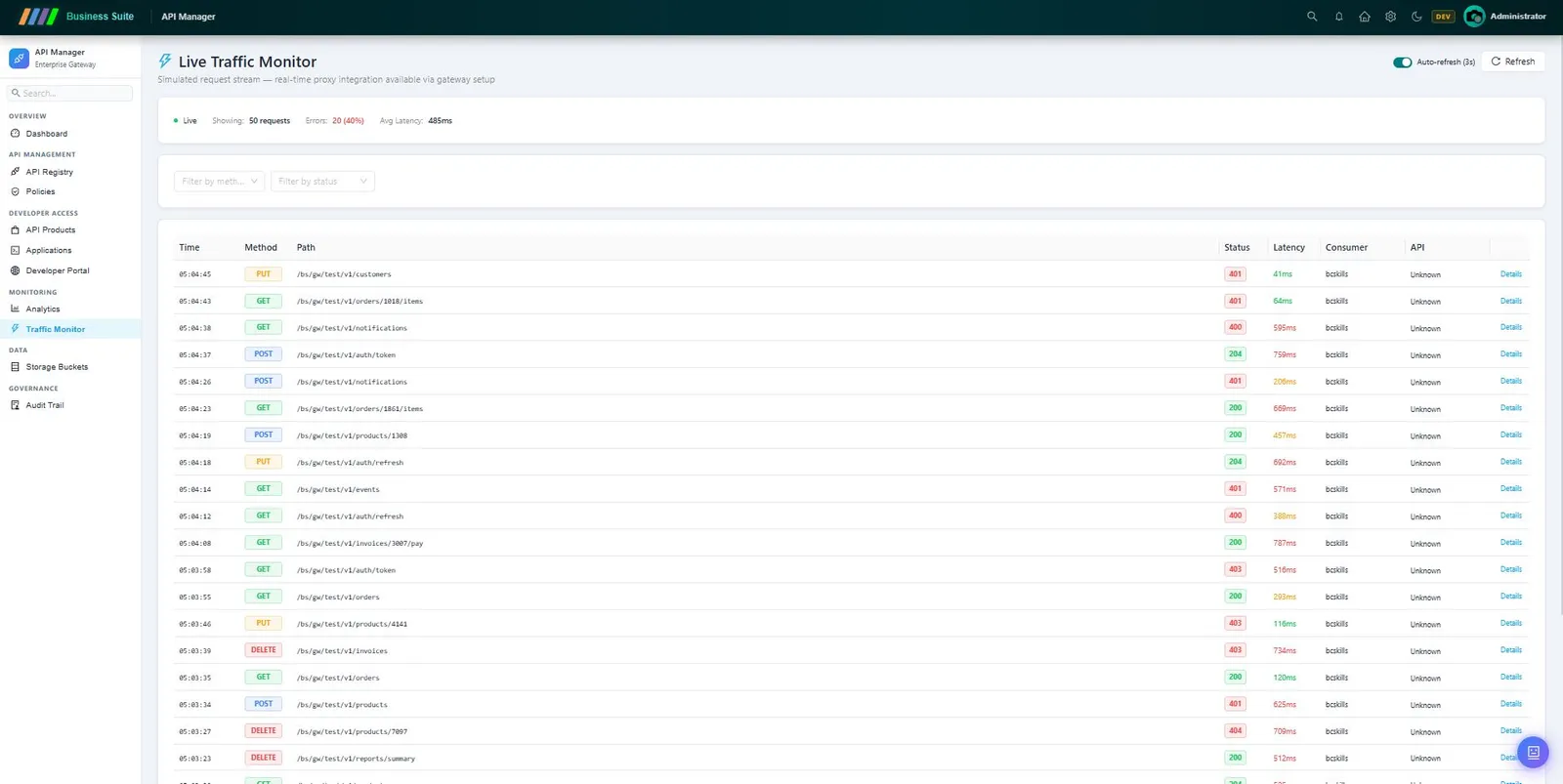
Task: Click the sidebar Search input field
Action: [x=70, y=93]
